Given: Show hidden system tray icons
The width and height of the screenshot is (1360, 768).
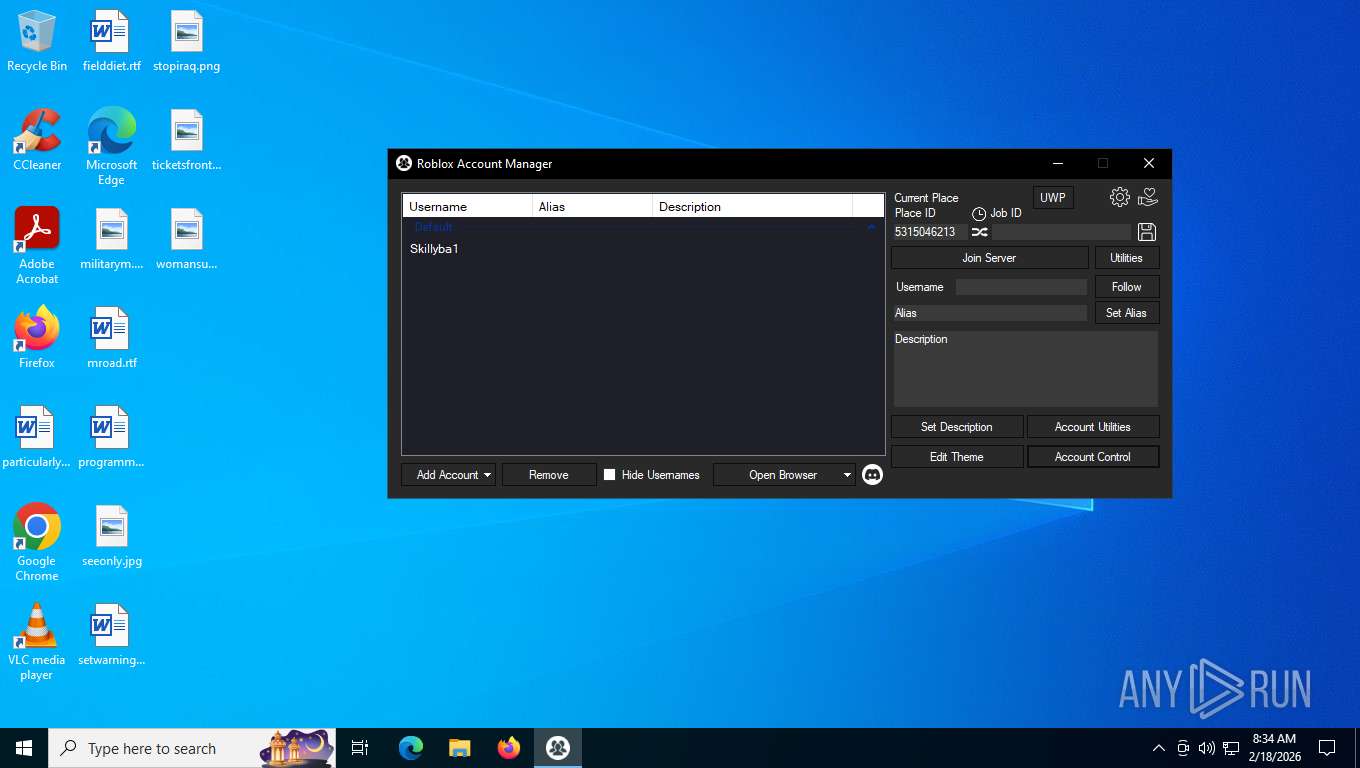Looking at the screenshot, I should 1159,748.
